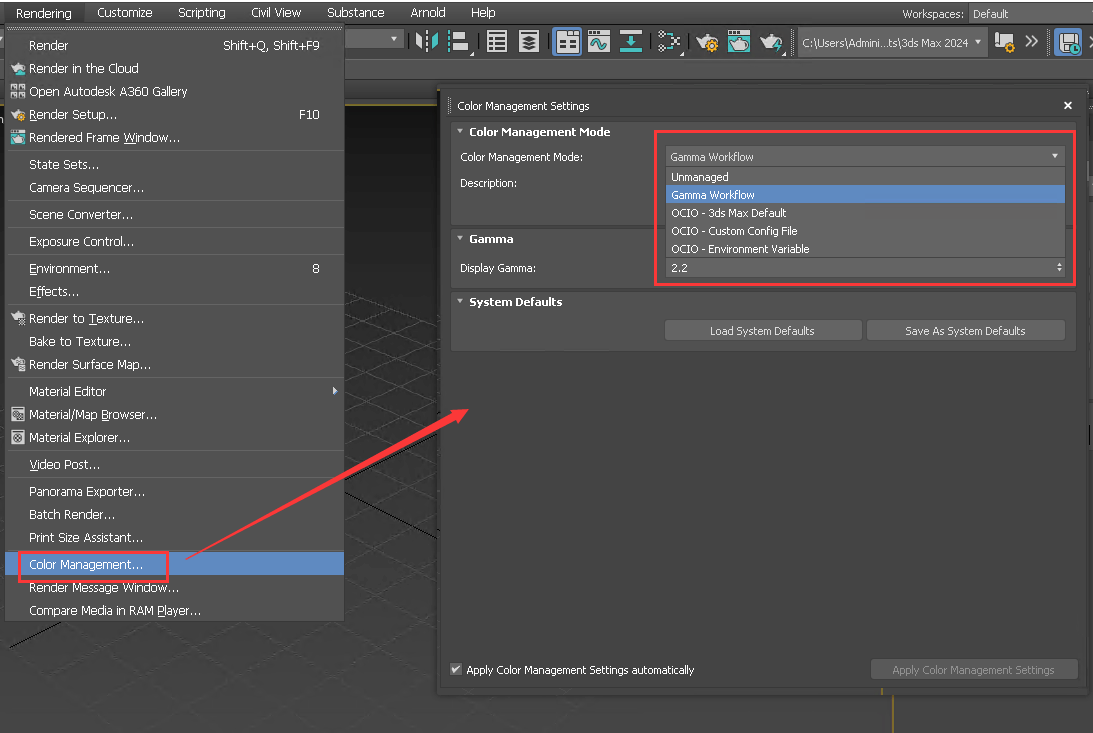1093x733 pixels.
Task: Select Unmanaged from the mode dropdown list
Action: tap(700, 177)
